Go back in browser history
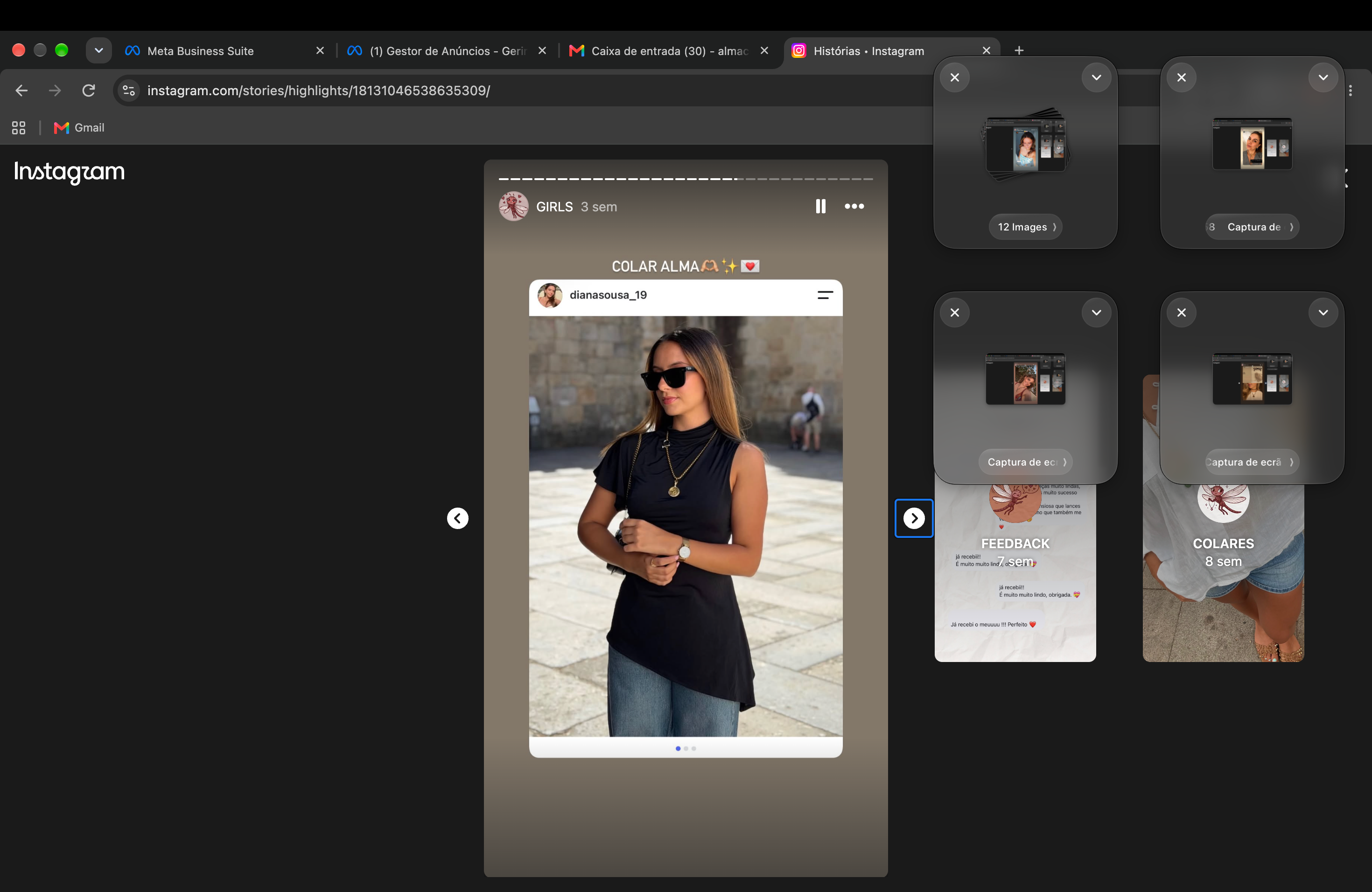This screenshot has width=1372, height=892. (x=21, y=91)
